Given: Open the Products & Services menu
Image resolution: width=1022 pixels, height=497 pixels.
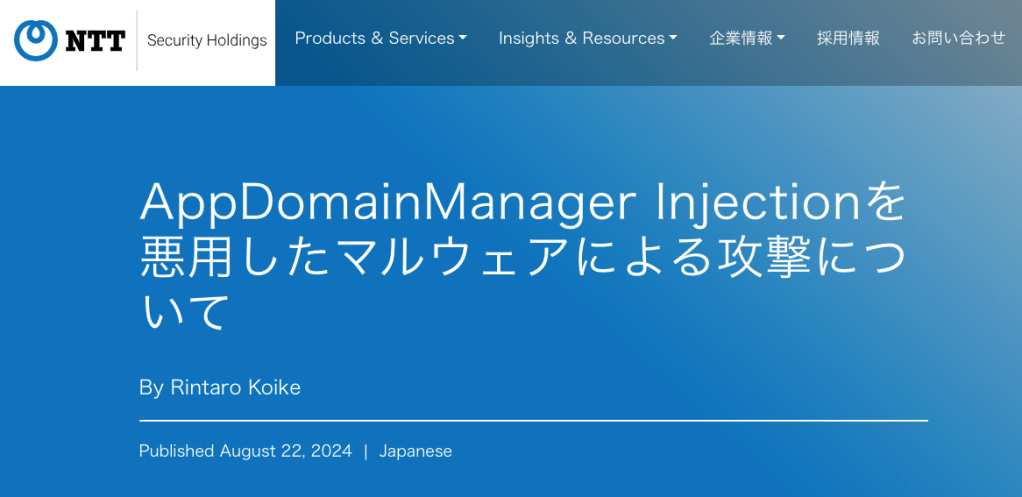Looking at the screenshot, I should [374, 38].
